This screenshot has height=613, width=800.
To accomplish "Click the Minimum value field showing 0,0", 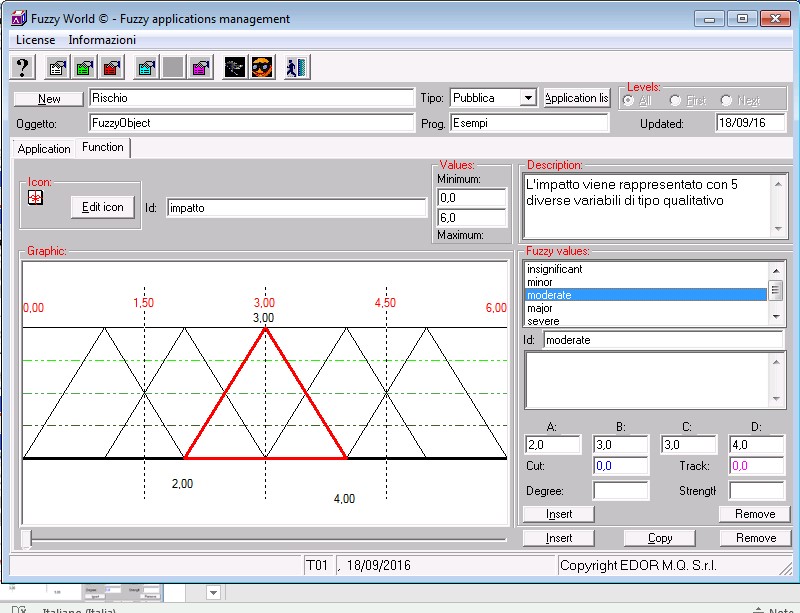I will pos(472,198).
